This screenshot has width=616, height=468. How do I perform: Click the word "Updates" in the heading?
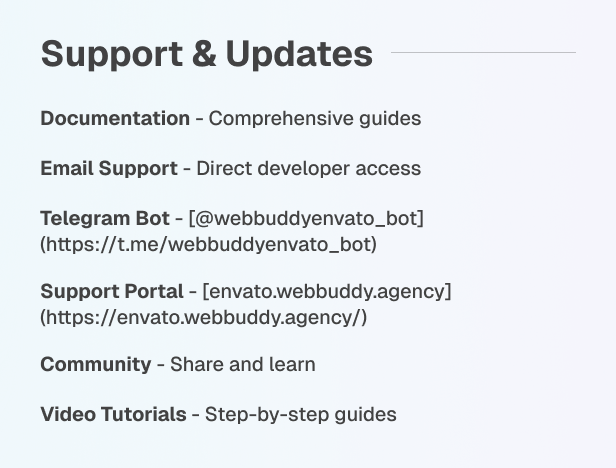tap(299, 54)
